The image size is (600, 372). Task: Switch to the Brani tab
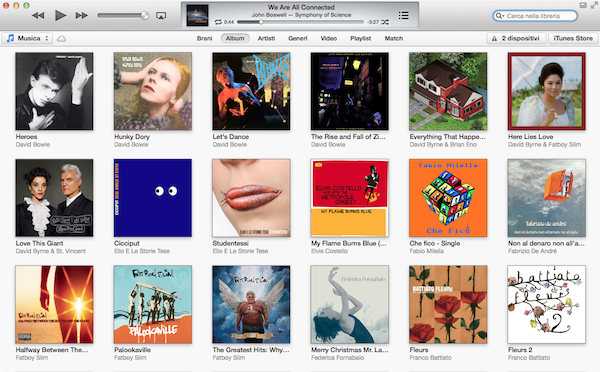point(205,38)
